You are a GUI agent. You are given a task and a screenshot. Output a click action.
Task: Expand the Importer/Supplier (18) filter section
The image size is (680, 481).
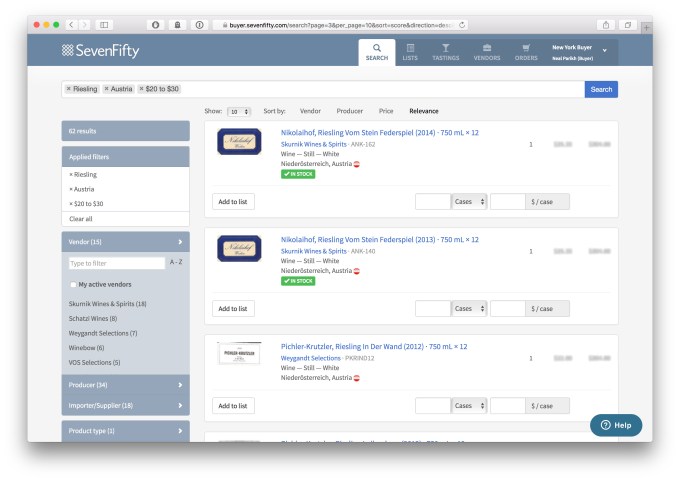125,405
